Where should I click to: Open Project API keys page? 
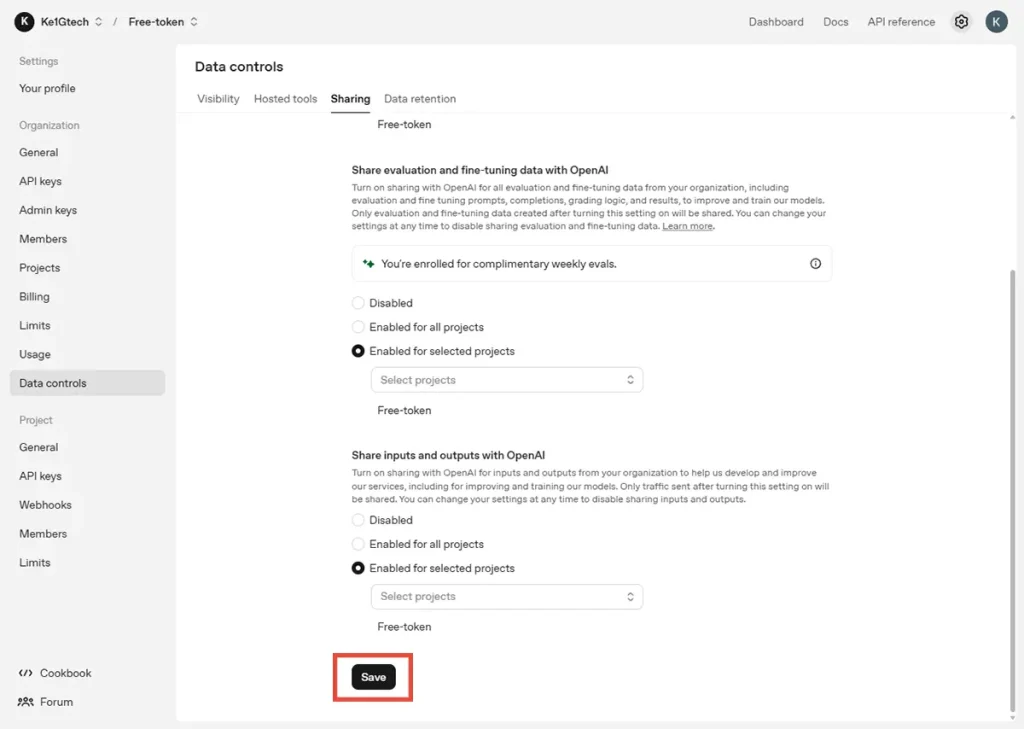coord(40,476)
